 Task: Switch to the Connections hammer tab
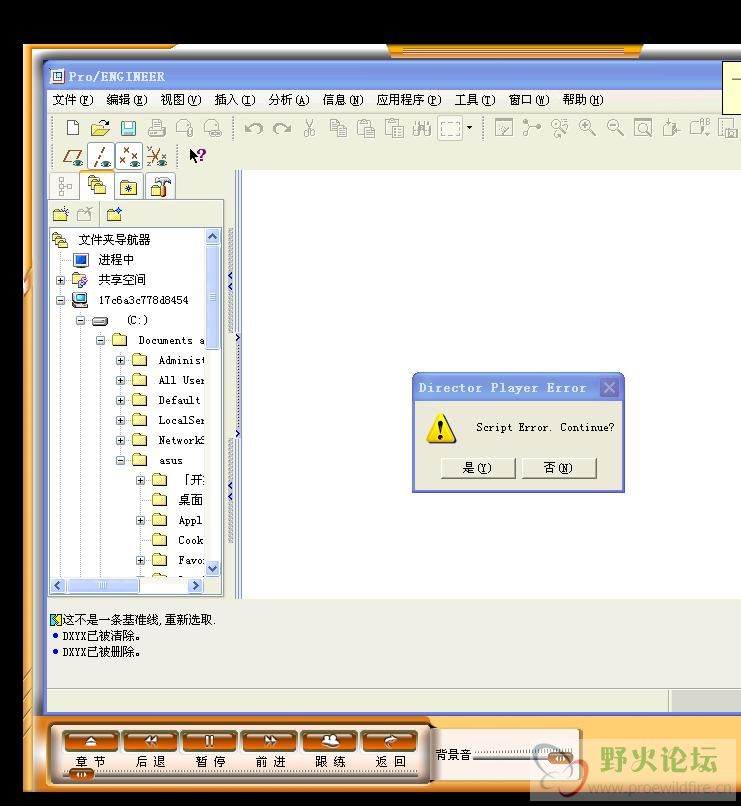[160, 187]
